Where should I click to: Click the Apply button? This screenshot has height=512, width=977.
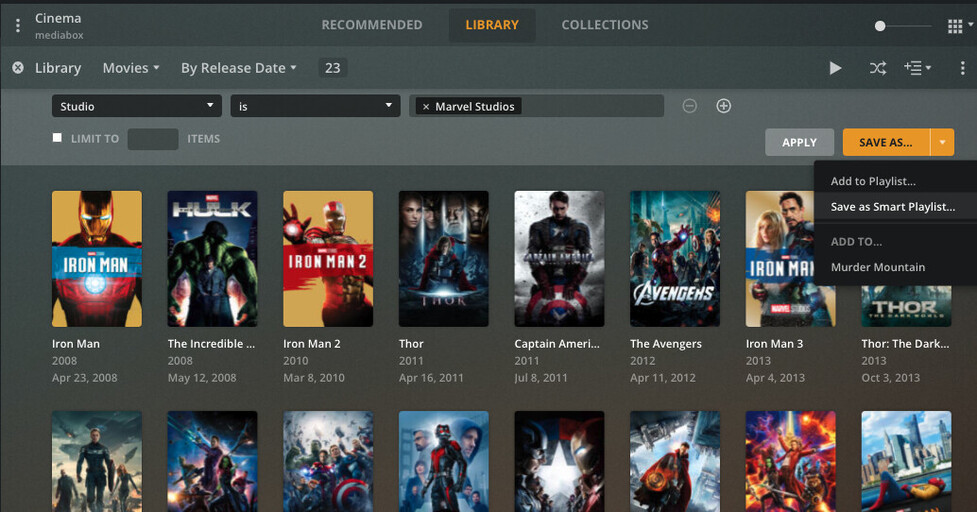click(x=799, y=142)
